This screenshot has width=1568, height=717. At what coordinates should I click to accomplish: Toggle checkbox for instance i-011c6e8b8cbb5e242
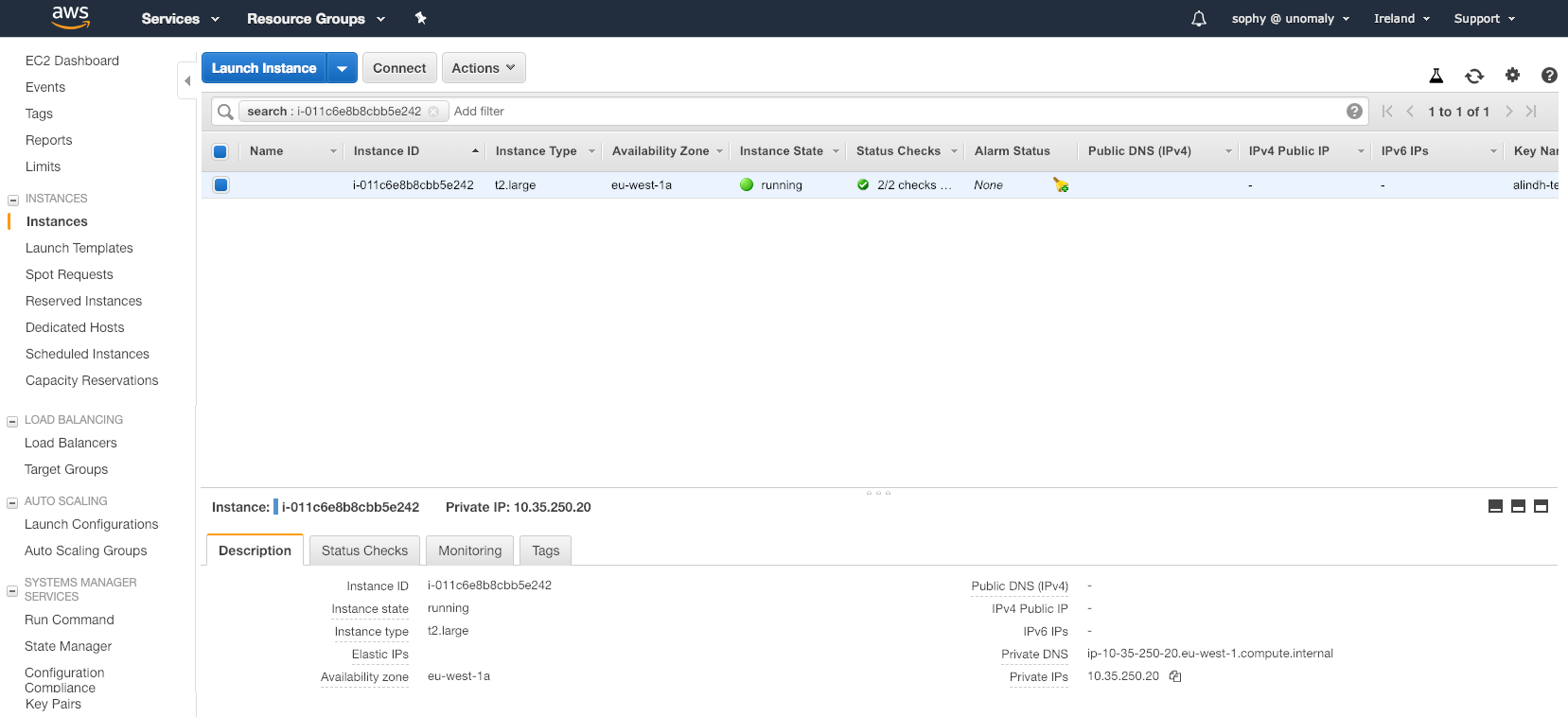(220, 185)
